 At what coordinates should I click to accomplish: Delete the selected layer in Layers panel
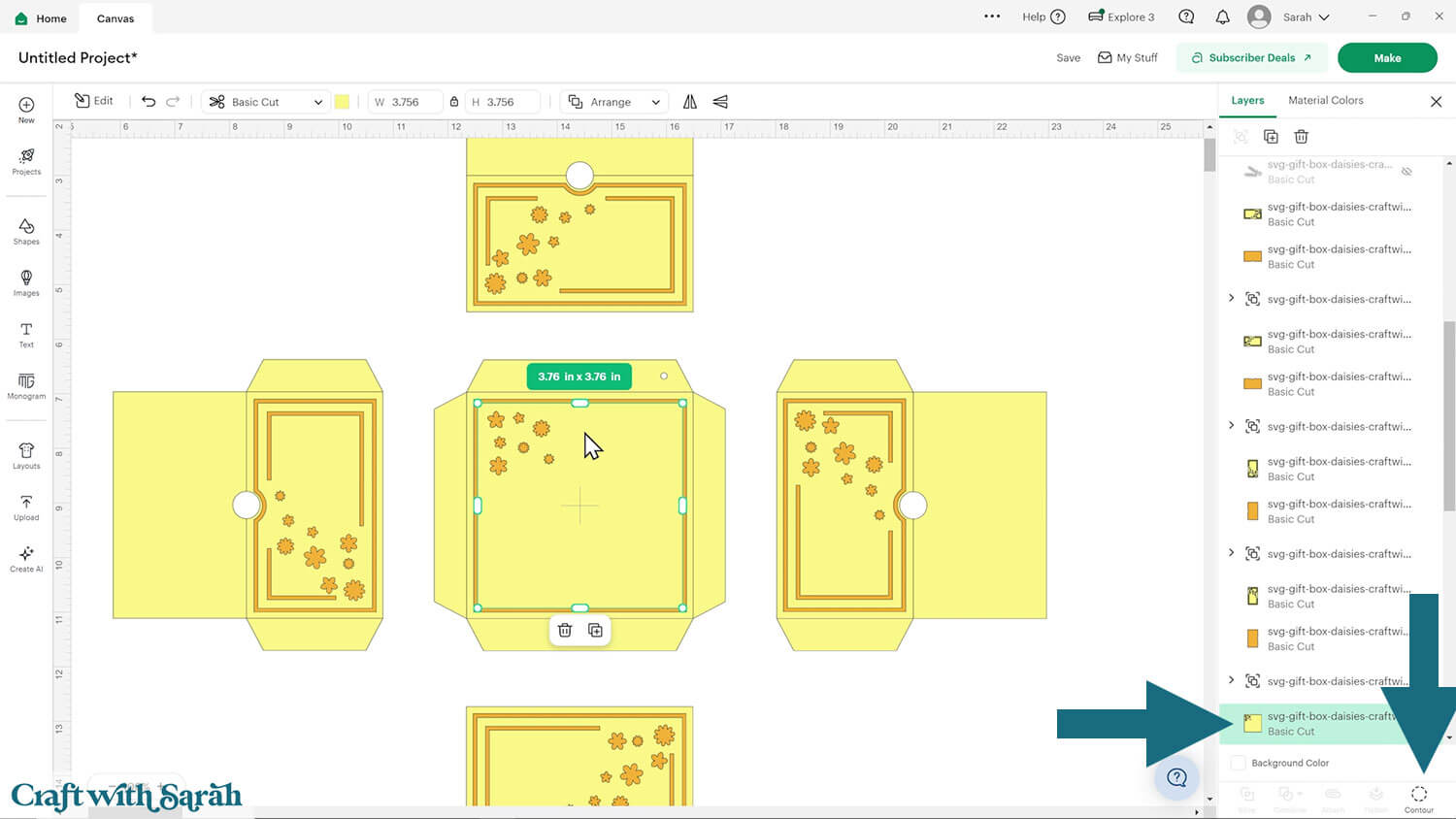pos(1301,137)
